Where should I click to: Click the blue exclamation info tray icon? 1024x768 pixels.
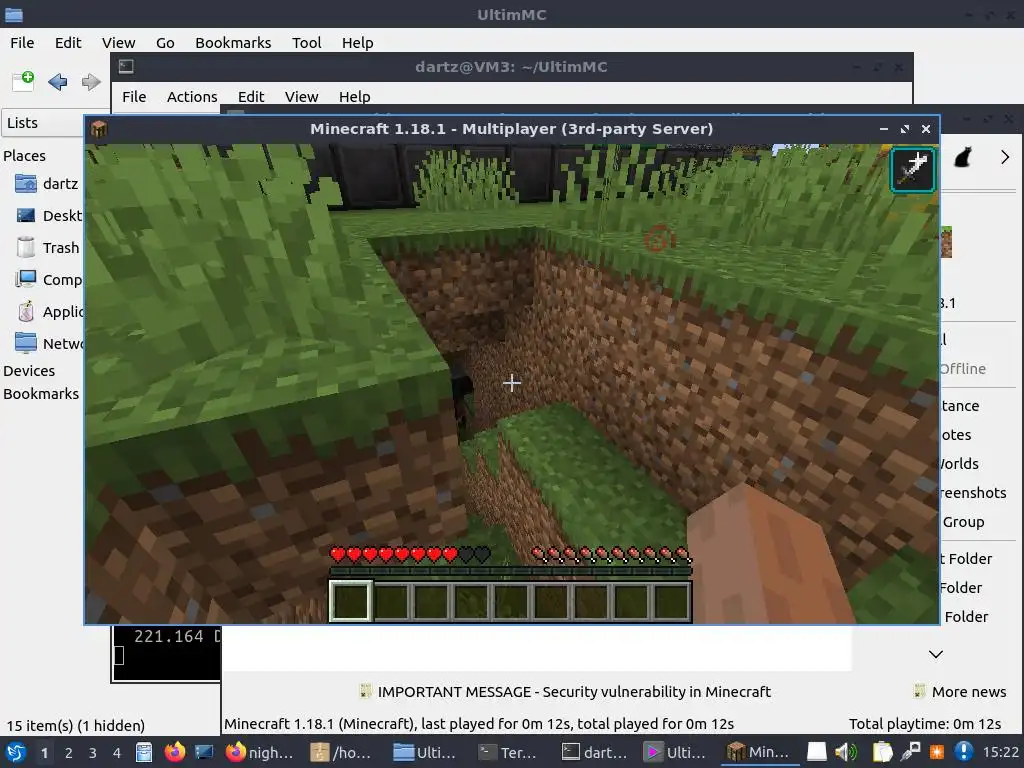click(x=963, y=752)
